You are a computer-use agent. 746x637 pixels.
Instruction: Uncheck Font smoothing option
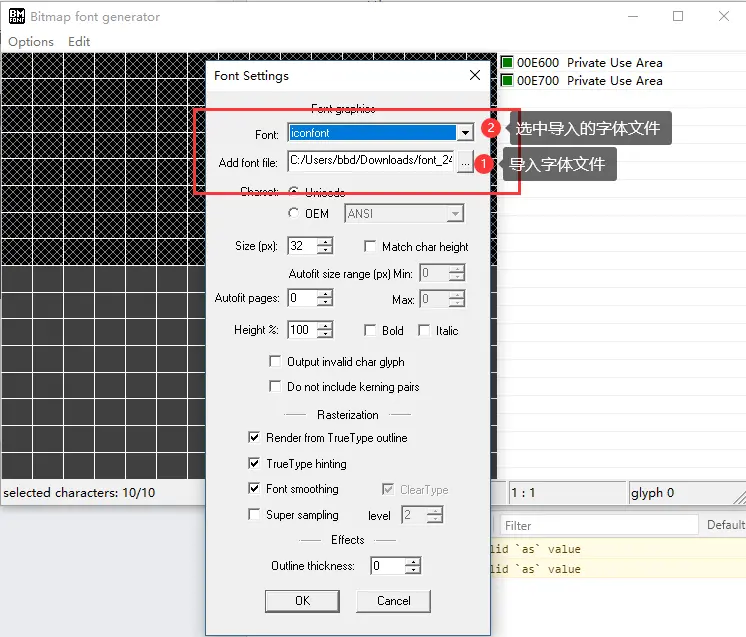254,488
